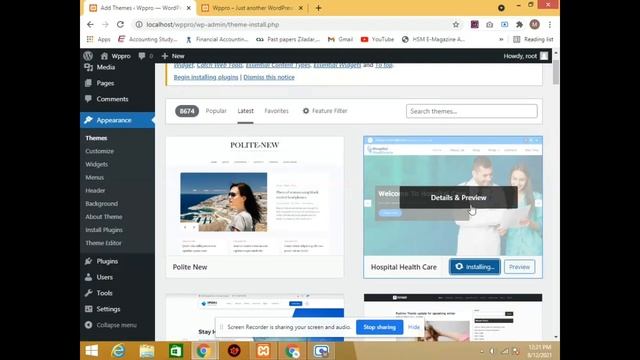The image size is (640, 360).
Task: Open the Wppro site home link
Action: click(x=116, y=56)
